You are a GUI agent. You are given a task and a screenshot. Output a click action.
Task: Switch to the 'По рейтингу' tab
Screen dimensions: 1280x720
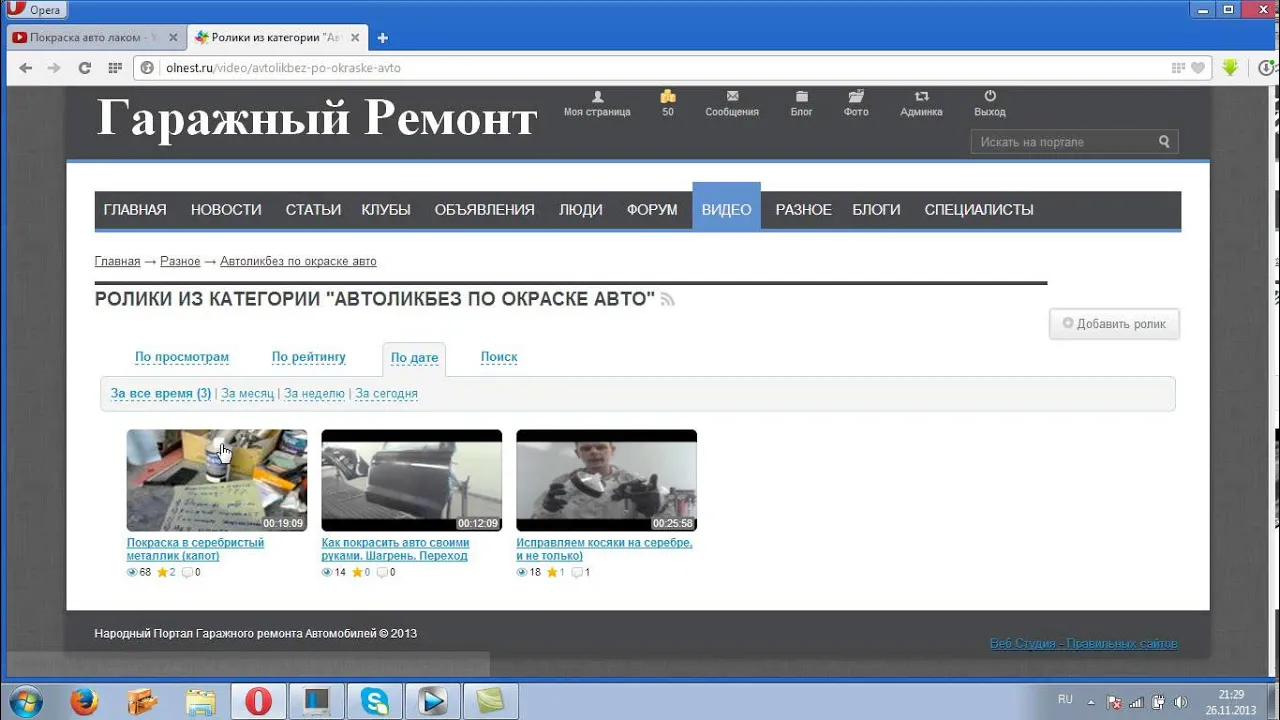(309, 357)
